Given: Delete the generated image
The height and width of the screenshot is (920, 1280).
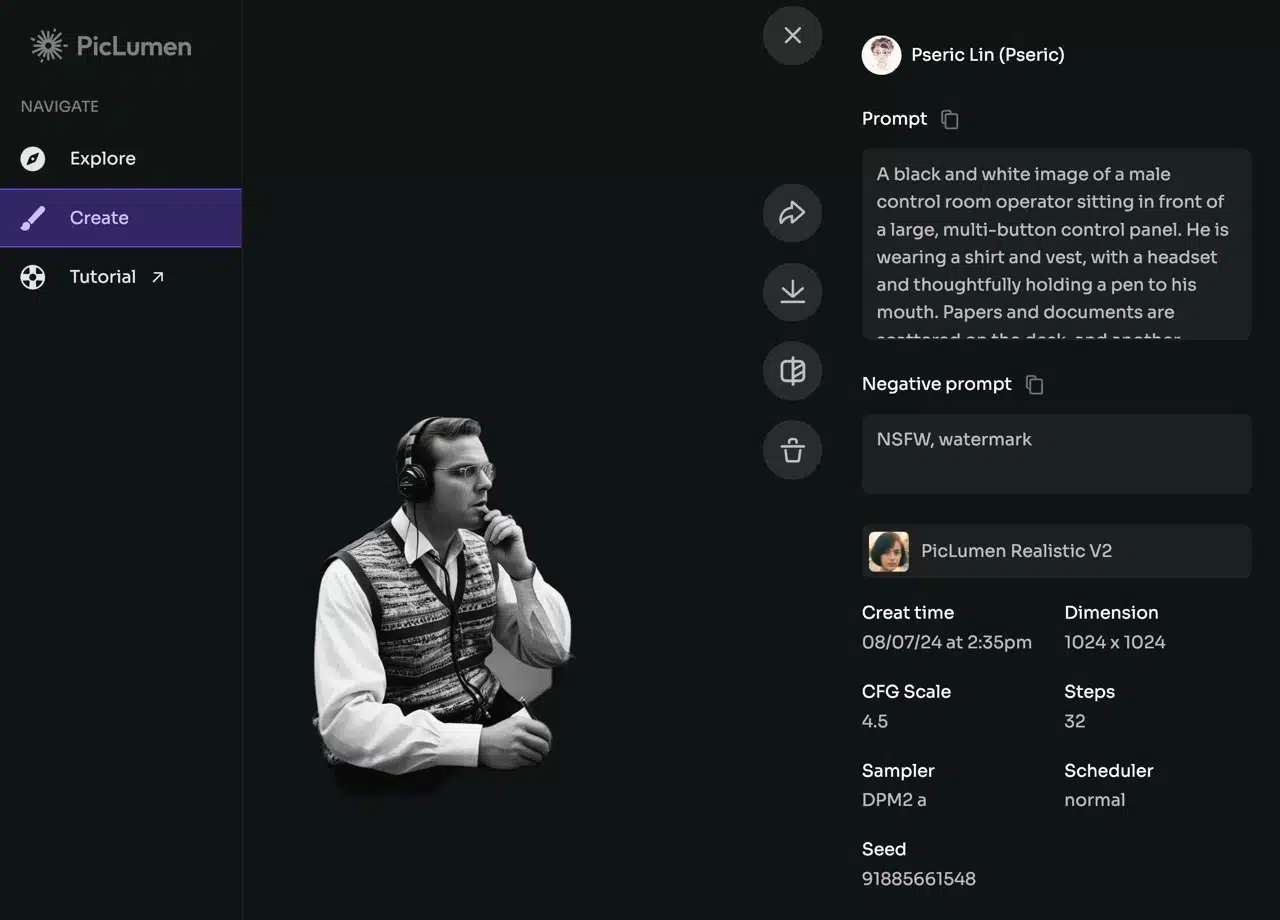Looking at the screenshot, I should 792,450.
